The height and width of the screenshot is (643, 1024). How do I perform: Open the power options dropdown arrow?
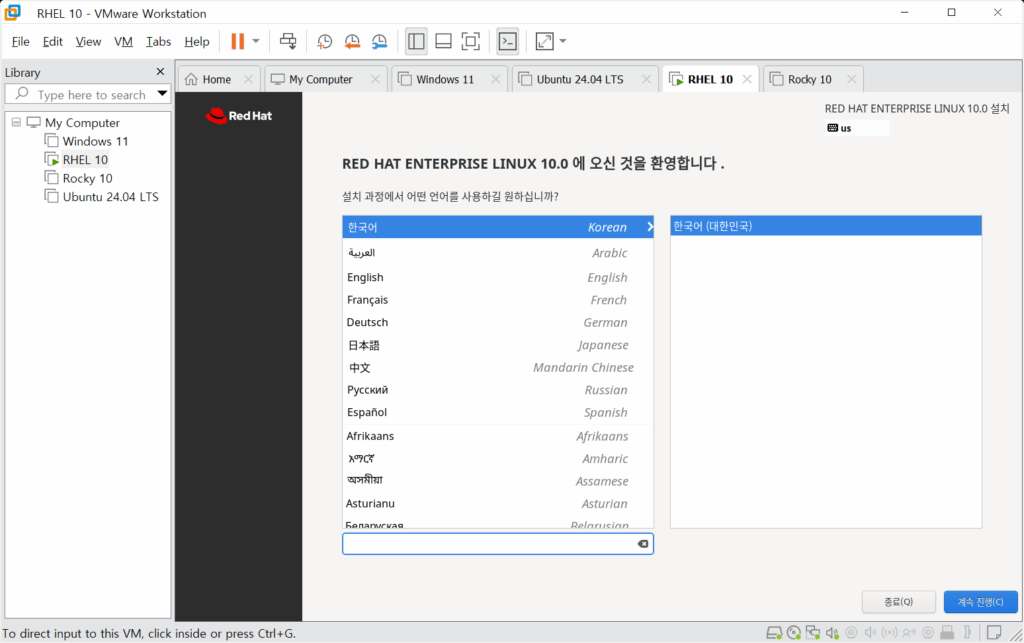click(x=256, y=41)
